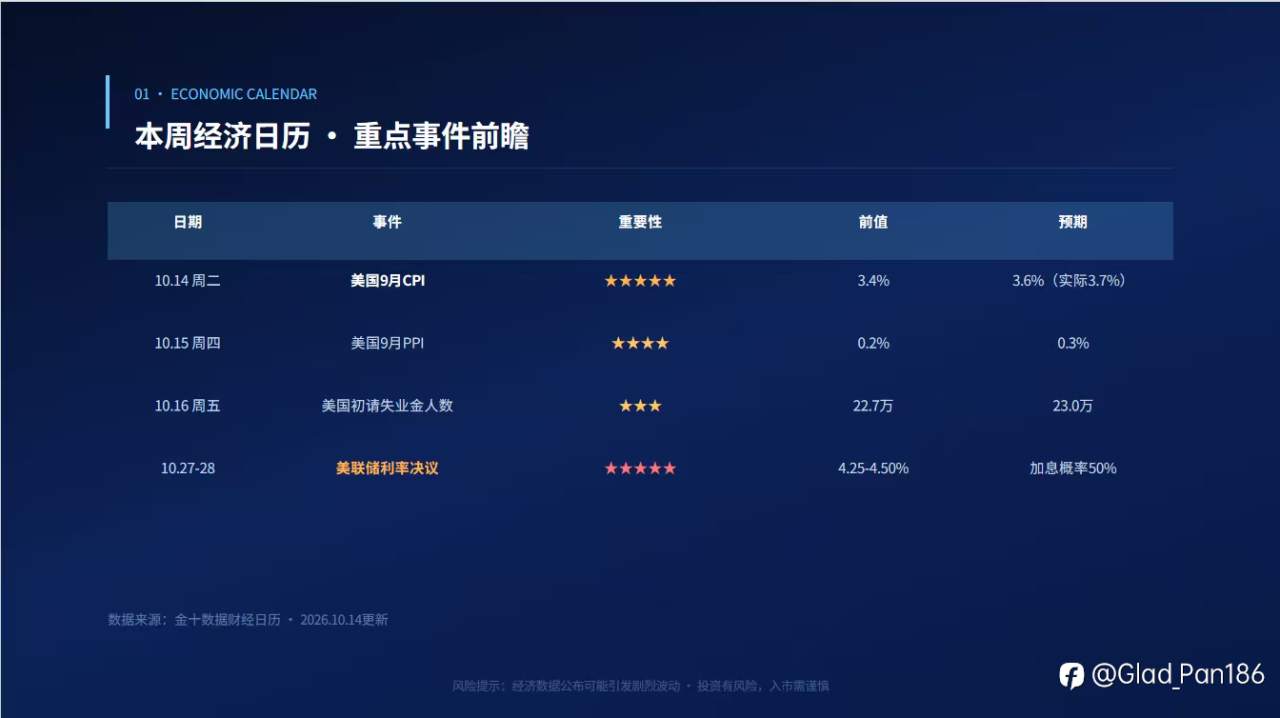This screenshot has height=718, width=1280.
Task: Select the 美国初请失业金人数 event
Action: [387, 406]
